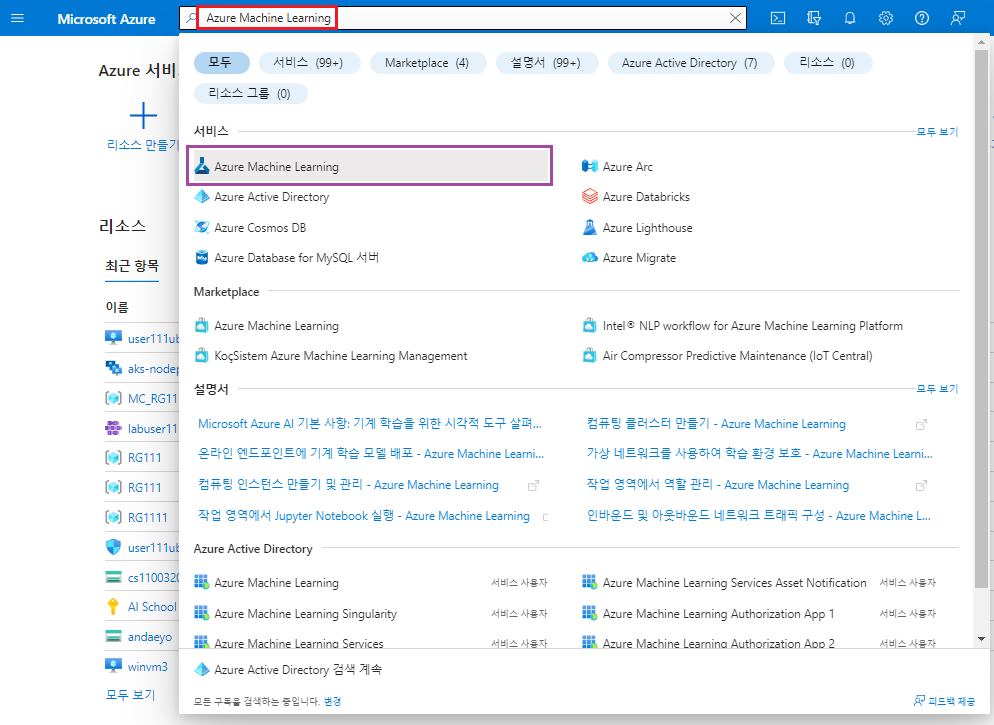Click Azure Active Directory 검색 계속

[288, 669]
